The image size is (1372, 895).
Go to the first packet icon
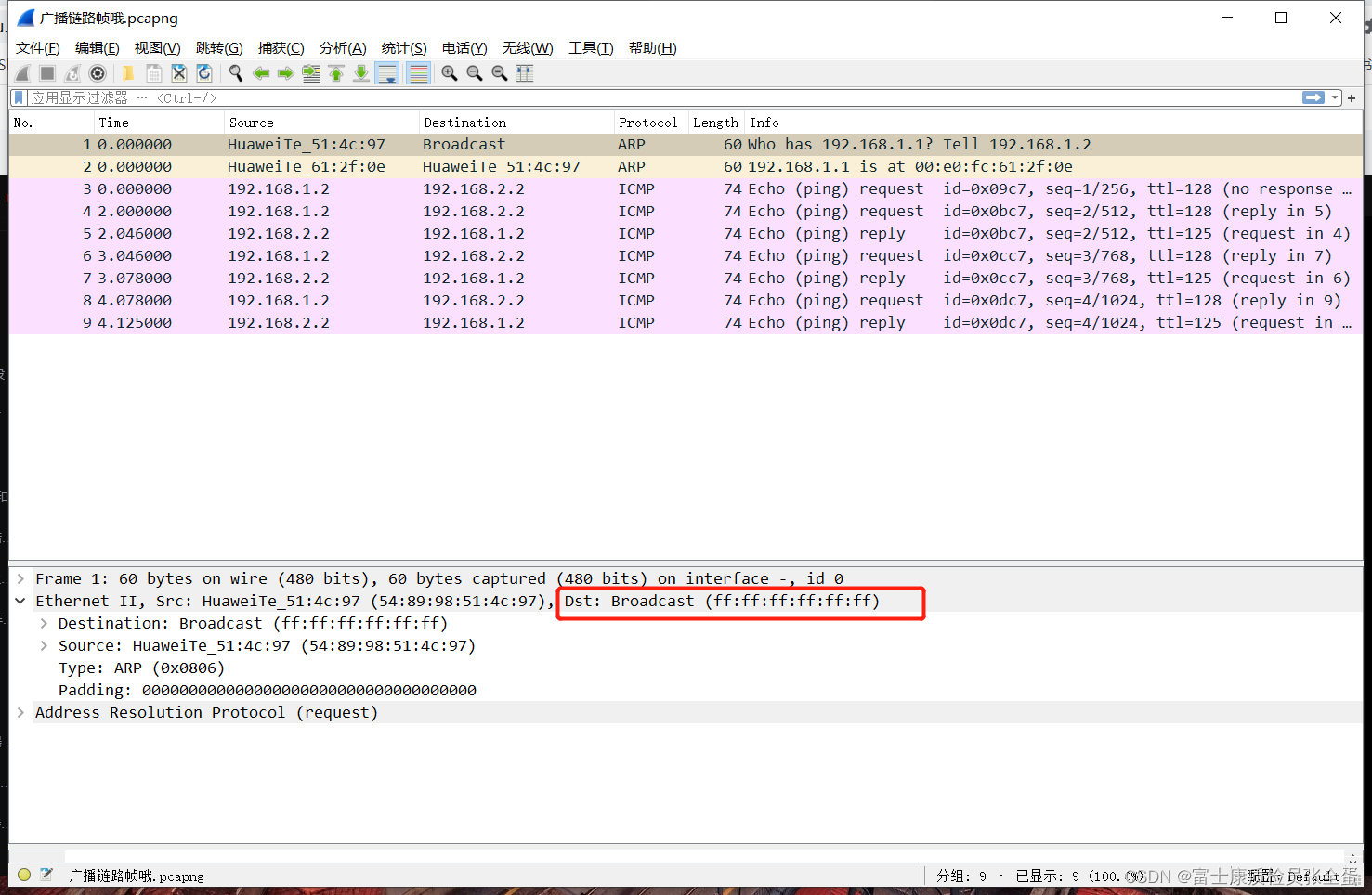(x=336, y=73)
